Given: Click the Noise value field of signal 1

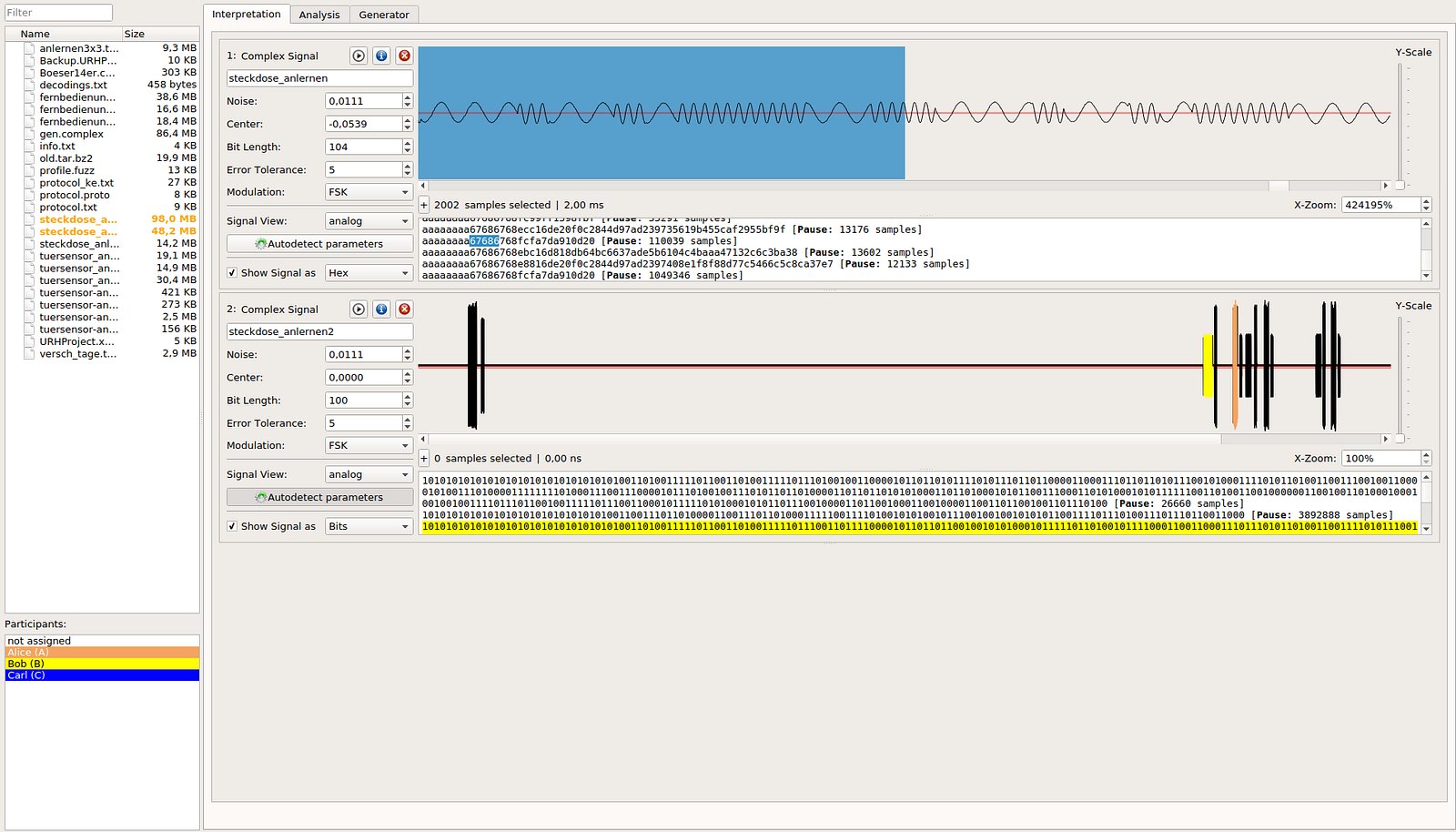Looking at the screenshot, I should coord(363,101).
